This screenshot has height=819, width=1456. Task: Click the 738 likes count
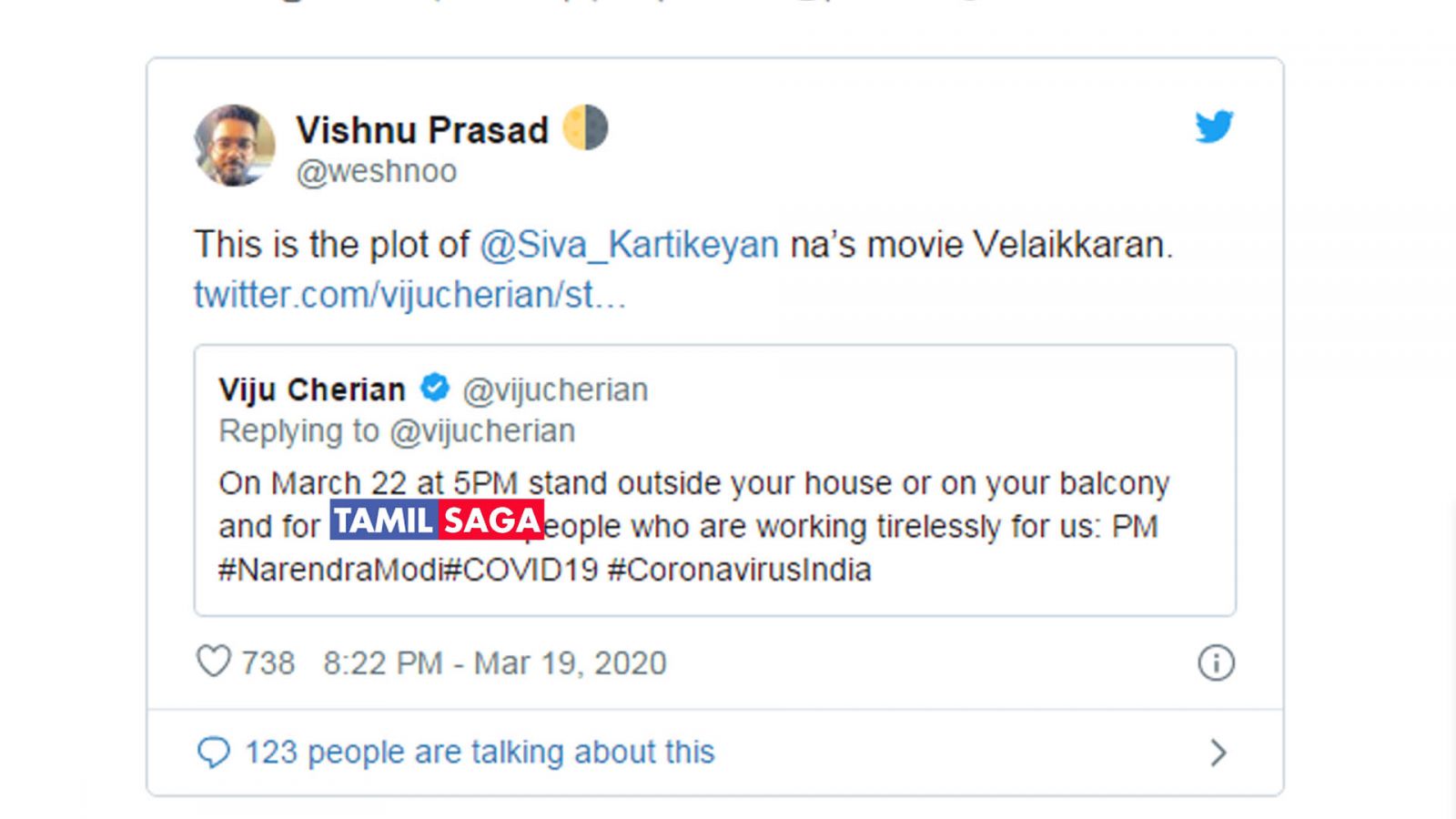(x=268, y=663)
